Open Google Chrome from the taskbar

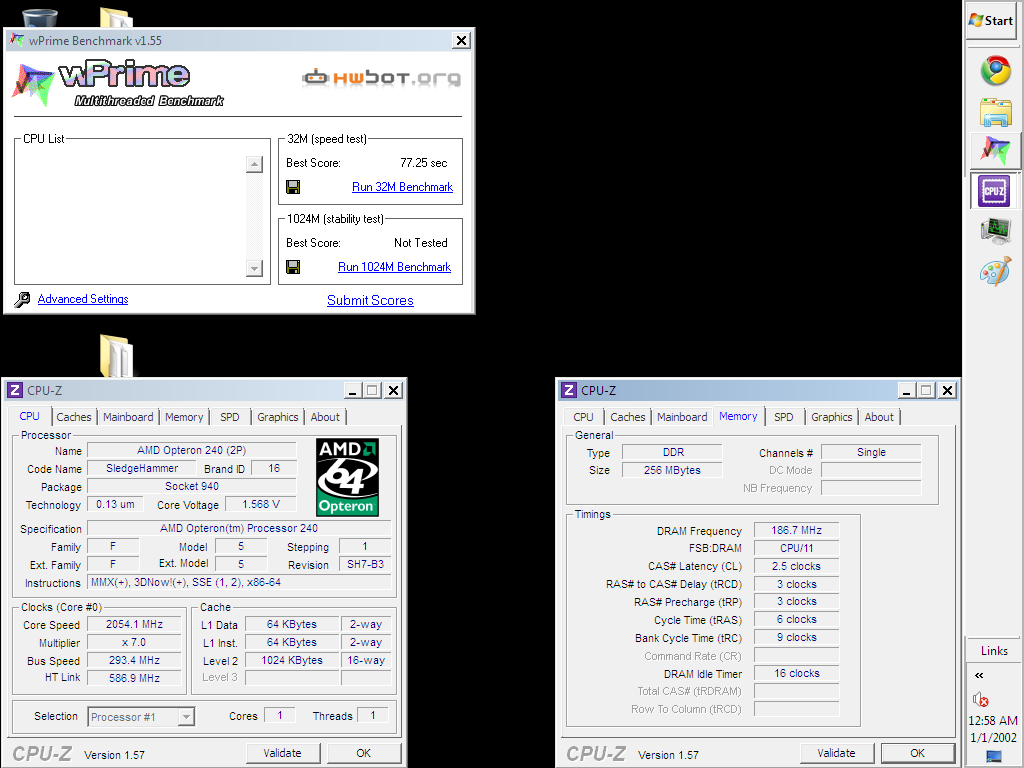(x=995, y=71)
